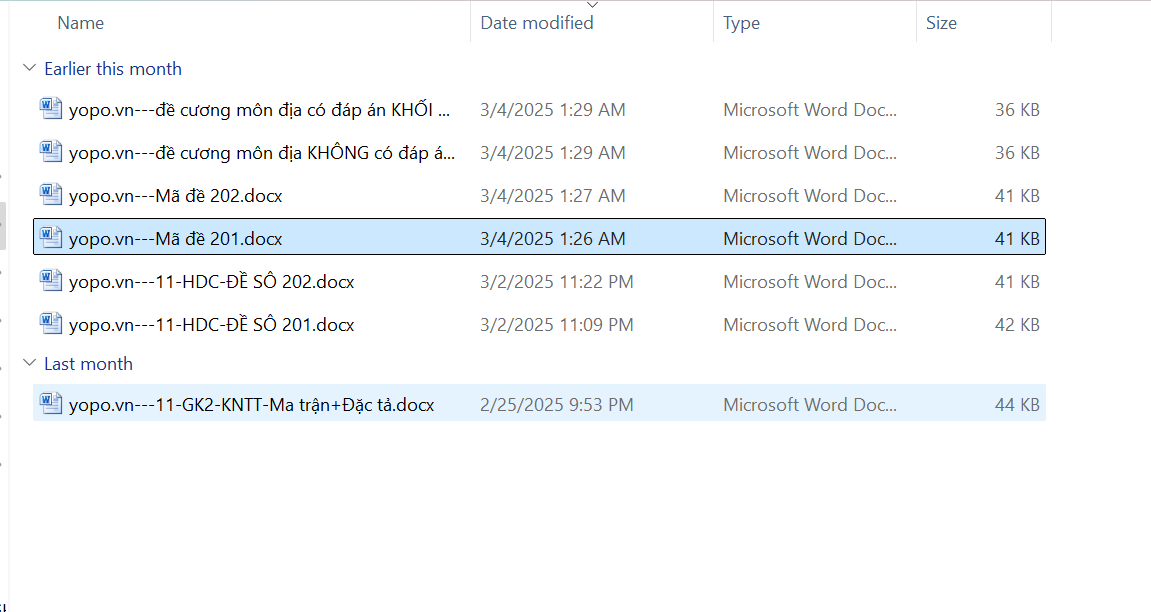The width and height of the screenshot is (1151, 612).
Task: Click Word icon of 'KHÔNG có đáp á' file
Action: [x=51, y=152]
